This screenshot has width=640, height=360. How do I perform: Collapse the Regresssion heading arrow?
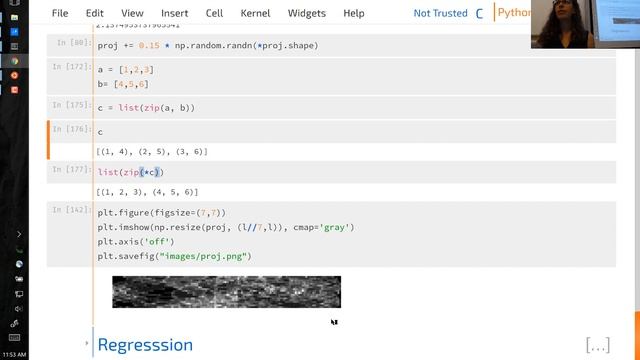pyautogui.click(x=87, y=343)
